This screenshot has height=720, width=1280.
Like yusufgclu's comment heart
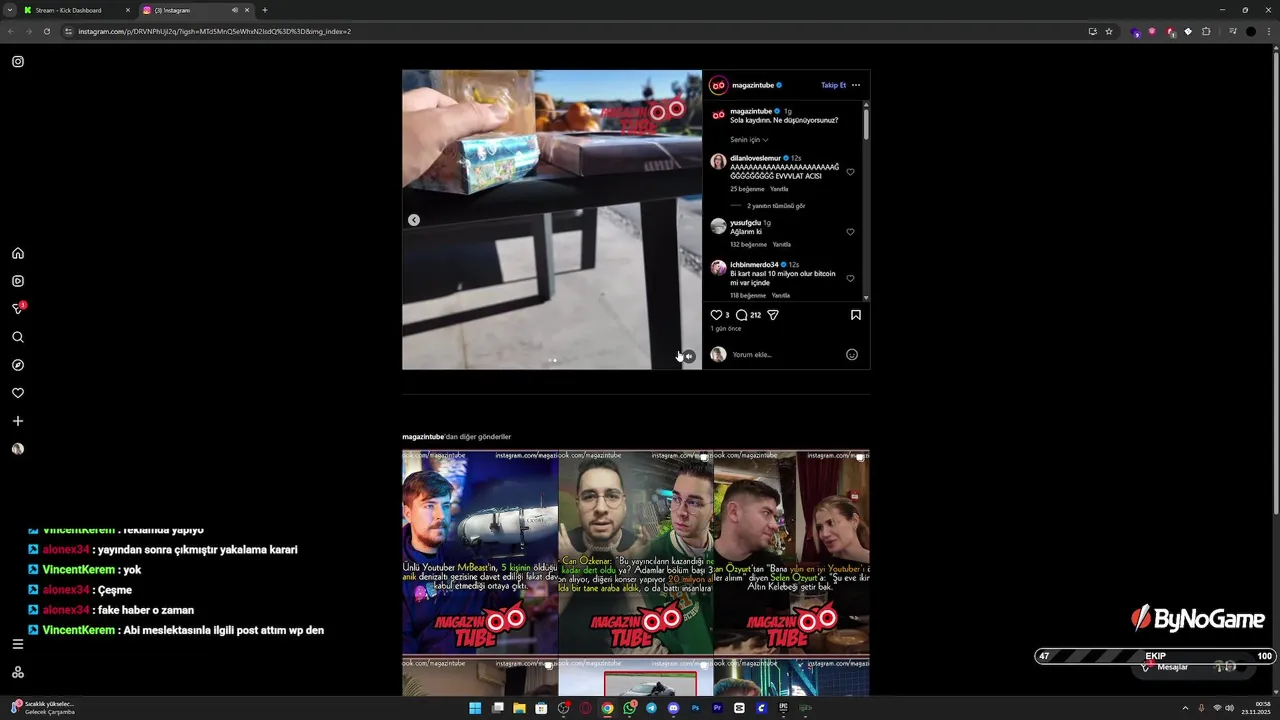click(x=850, y=232)
